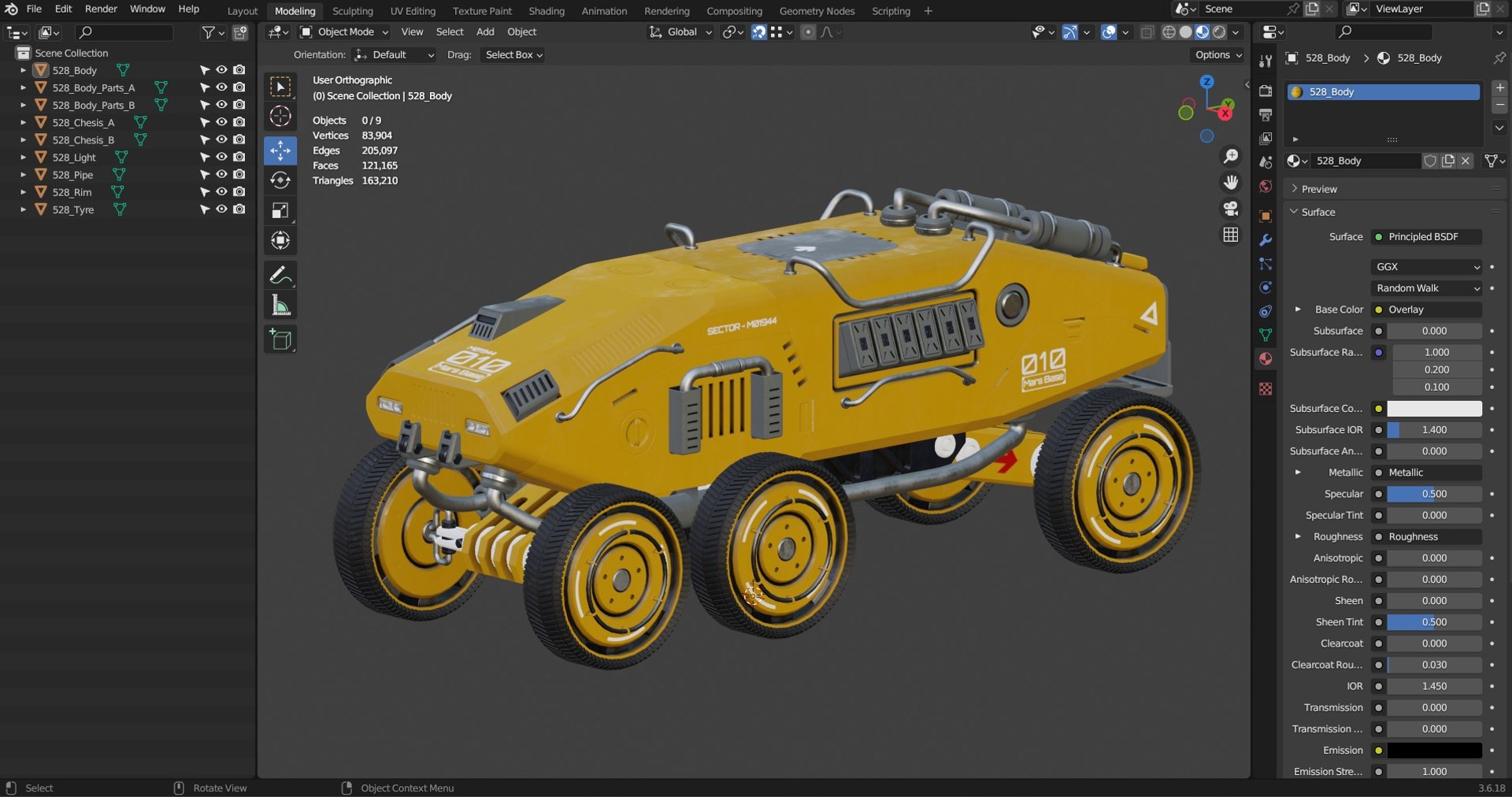Switch to the Sculpting workspace tab

(352, 11)
